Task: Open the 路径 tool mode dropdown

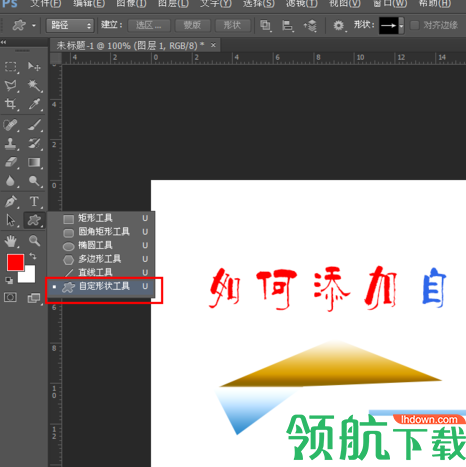Action: 69,25
